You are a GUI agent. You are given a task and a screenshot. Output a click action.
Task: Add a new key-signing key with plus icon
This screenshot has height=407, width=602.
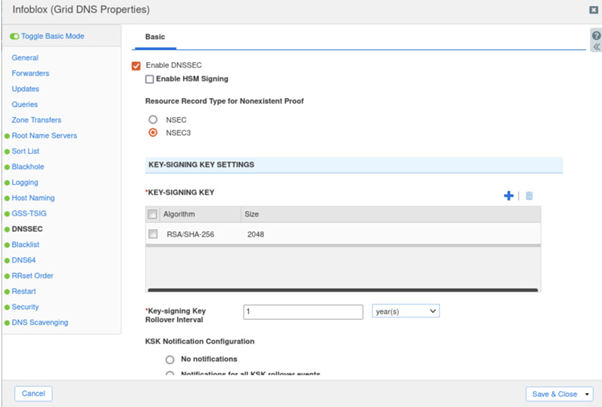509,196
